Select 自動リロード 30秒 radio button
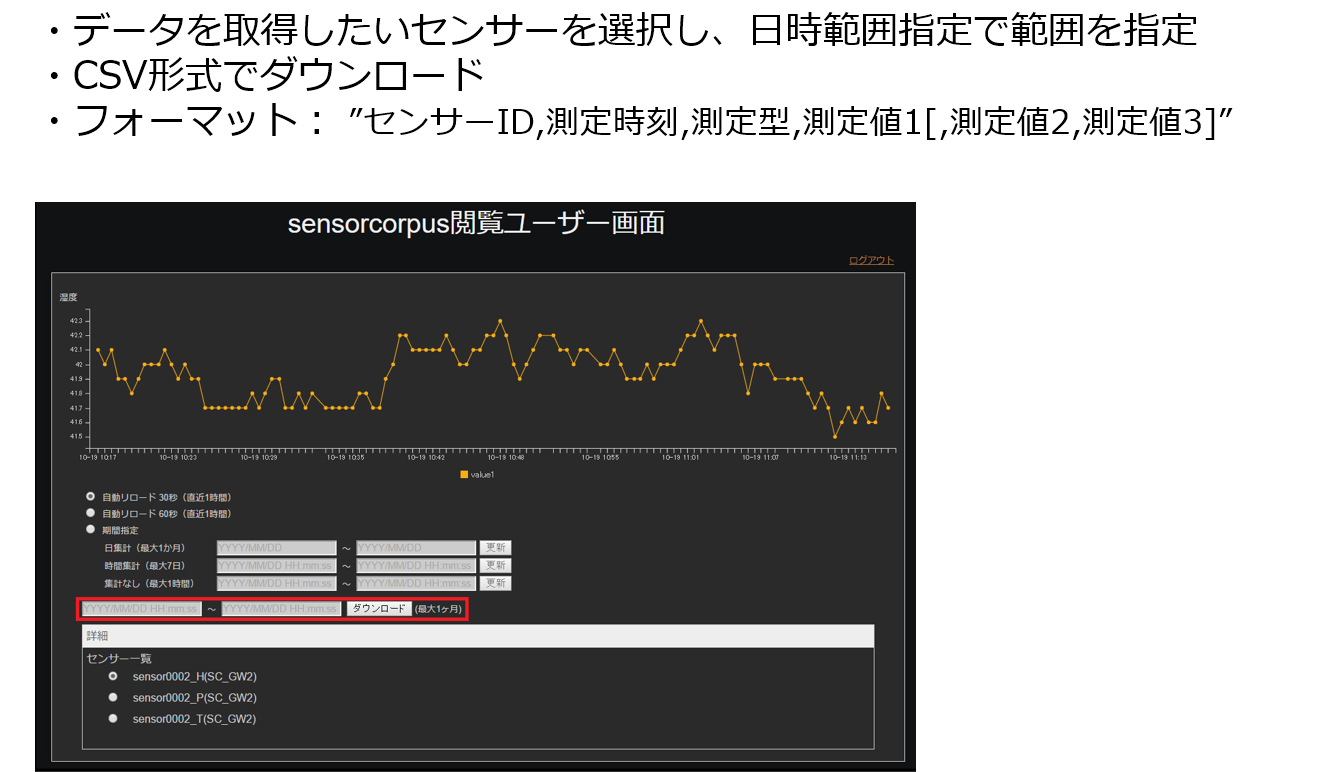Image resolution: width=1322 pixels, height=772 pixels. [91, 496]
